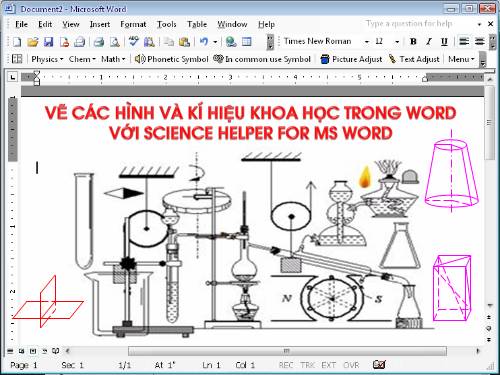Click the Undo arrow icon
This screenshot has height=375, width=500.
204,42
